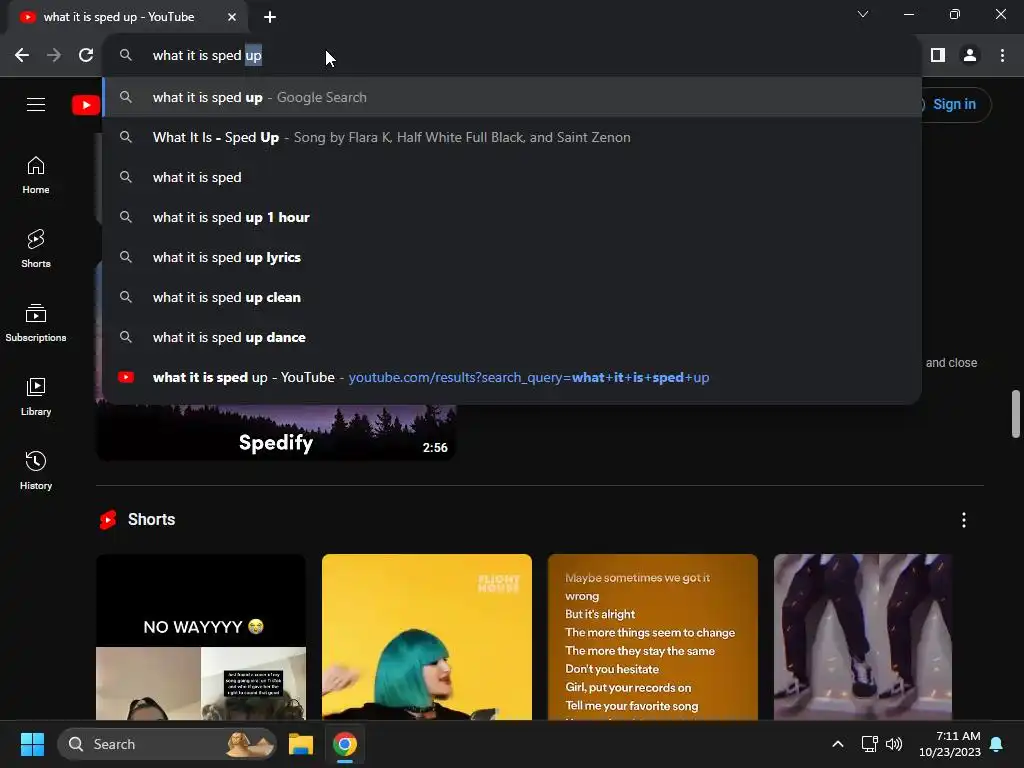1024x768 pixels.
Task: Show hidden system tray icons chevron
Action: [838, 744]
